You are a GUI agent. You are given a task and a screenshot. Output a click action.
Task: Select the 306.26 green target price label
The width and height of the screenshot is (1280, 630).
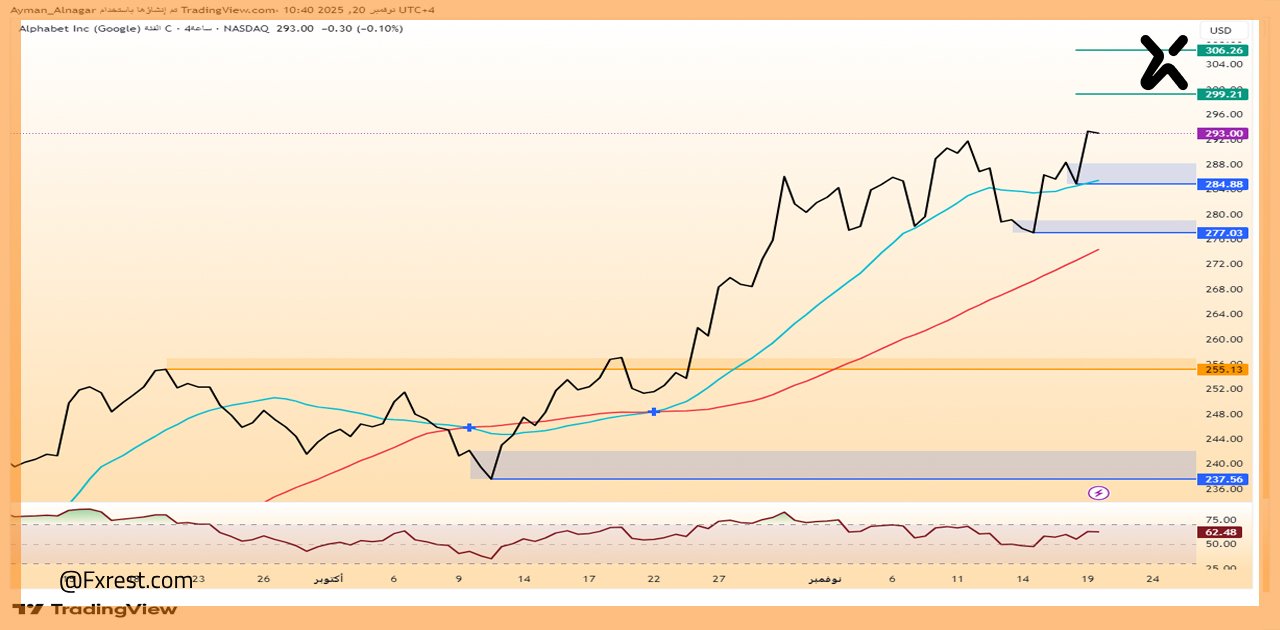click(1224, 50)
